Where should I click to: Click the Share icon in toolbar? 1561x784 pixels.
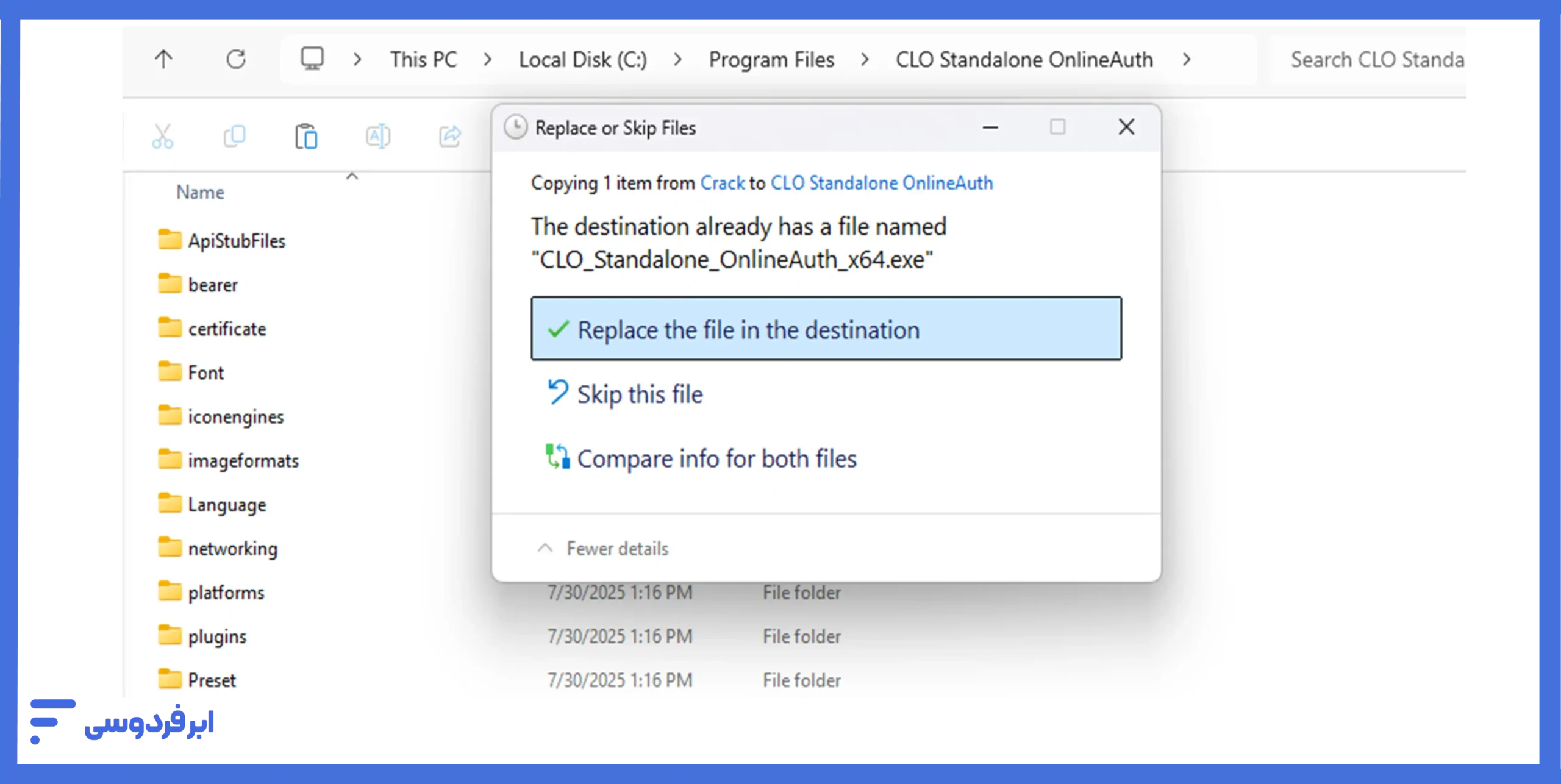click(450, 136)
